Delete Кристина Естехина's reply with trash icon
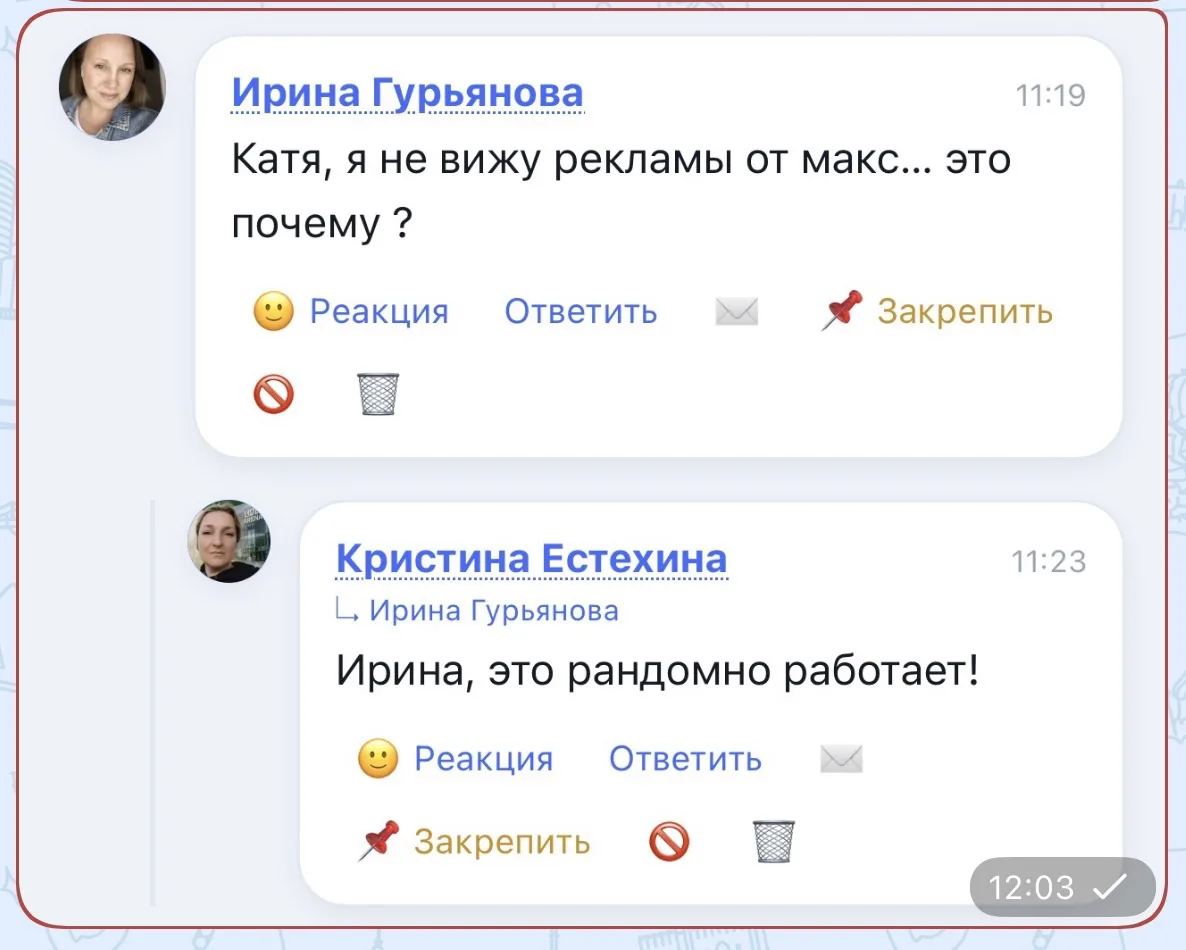This screenshot has height=950, width=1186. [774, 841]
